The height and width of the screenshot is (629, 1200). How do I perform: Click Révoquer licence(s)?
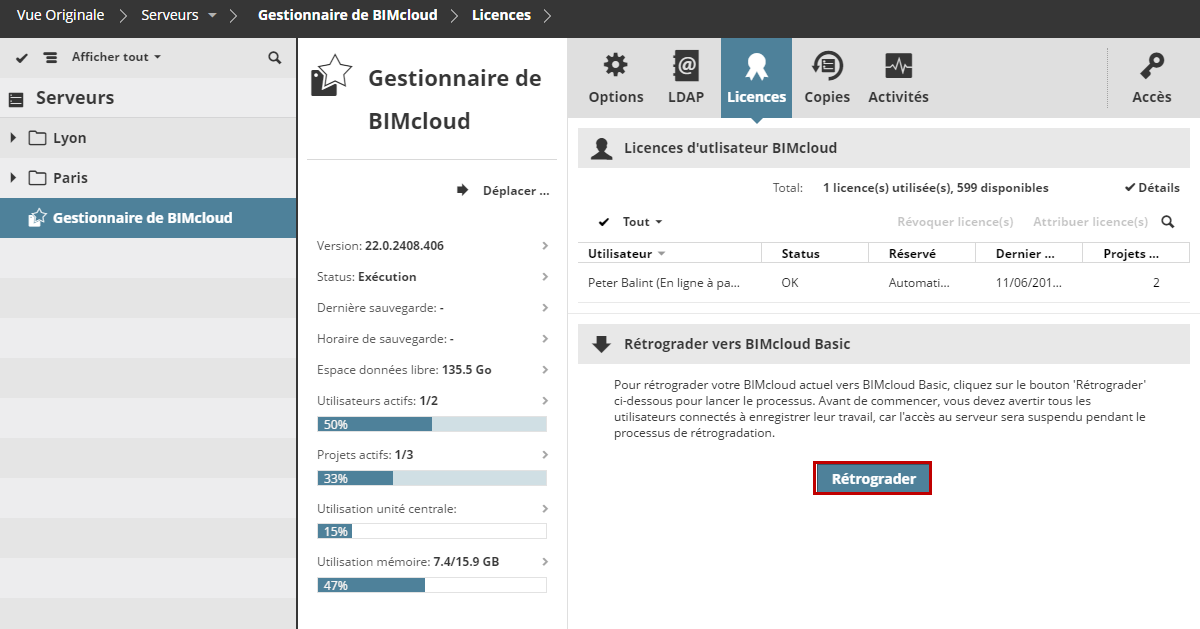(955, 222)
